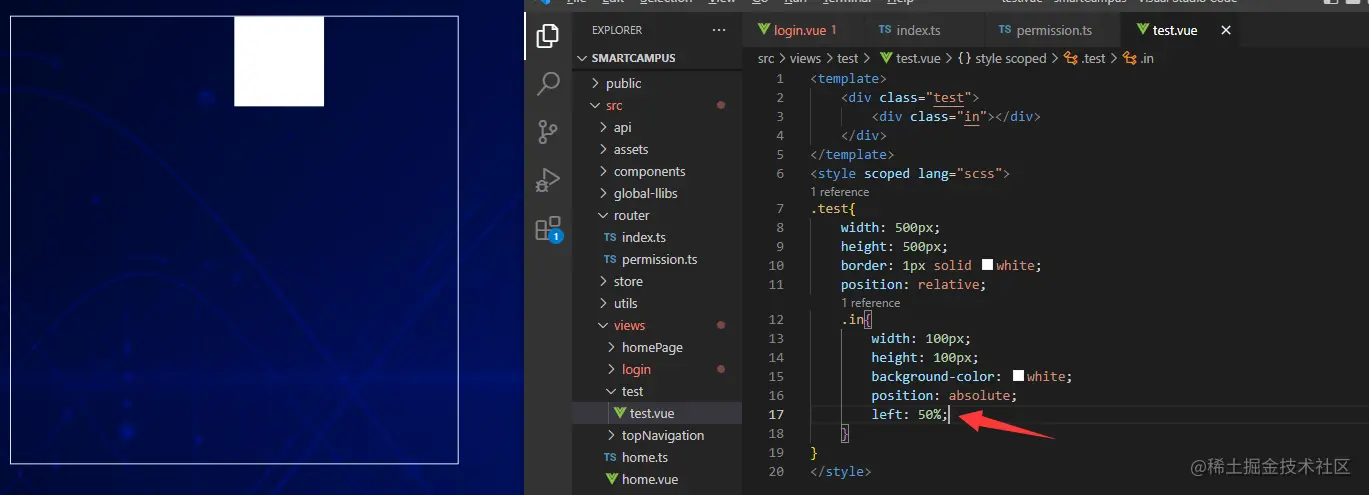Click the .test breadcrumb

click(1085, 58)
